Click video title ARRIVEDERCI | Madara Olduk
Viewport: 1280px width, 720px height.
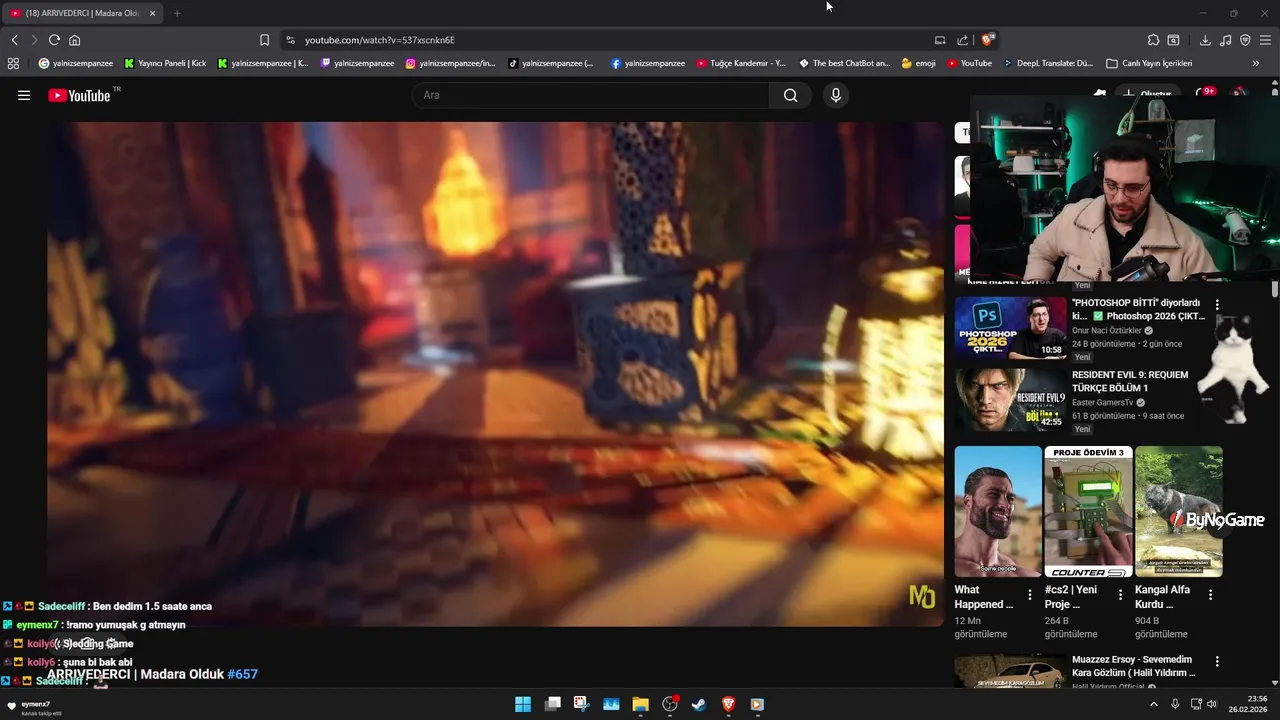[136, 675]
